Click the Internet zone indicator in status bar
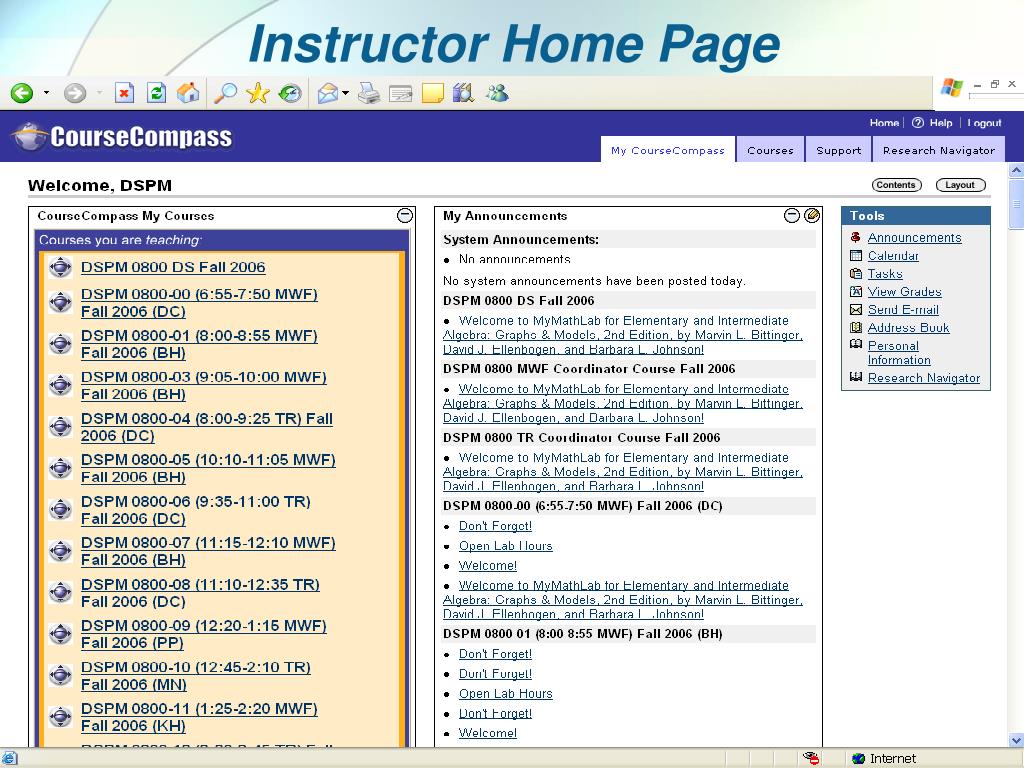Image resolution: width=1024 pixels, height=768 pixels. point(884,758)
